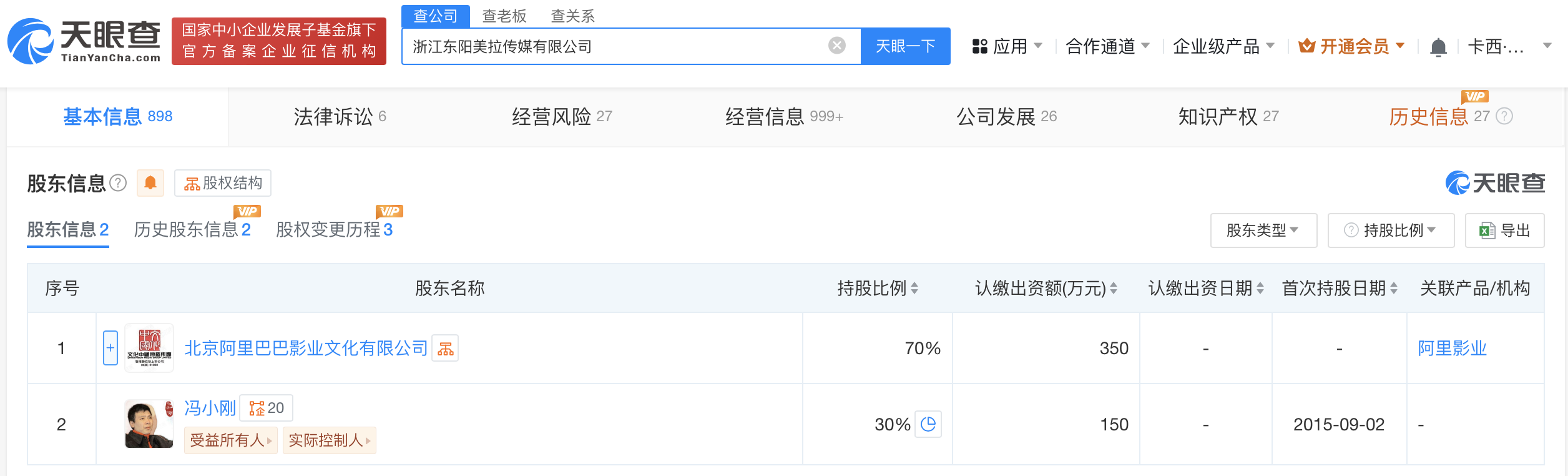This screenshot has height=476, width=1568.
Task: Click the red 官方备案企业征信机构 banner
Action: click(279, 41)
